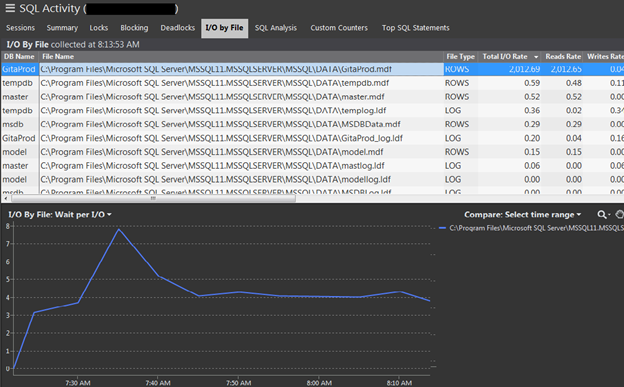Click the 2,012.69 Total I/O Rate value
The height and width of the screenshot is (387, 624).
(x=525, y=69)
